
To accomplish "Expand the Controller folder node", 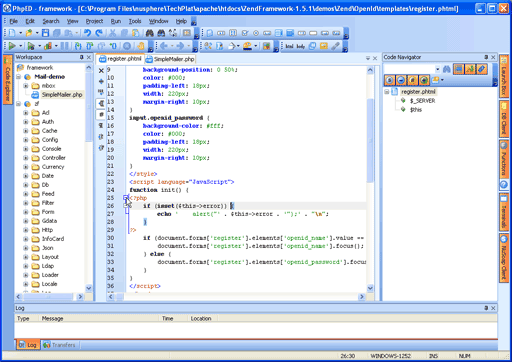I will 26,158.
